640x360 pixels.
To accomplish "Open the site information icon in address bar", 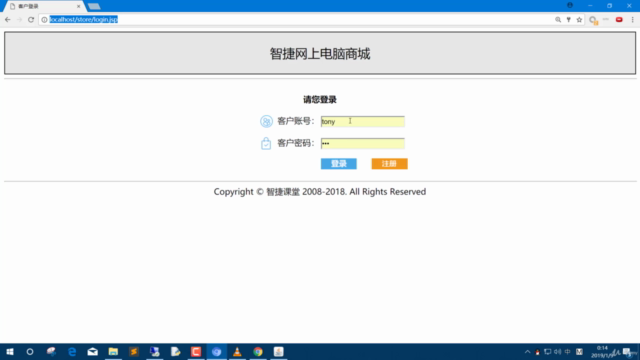I will coord(44,20).
